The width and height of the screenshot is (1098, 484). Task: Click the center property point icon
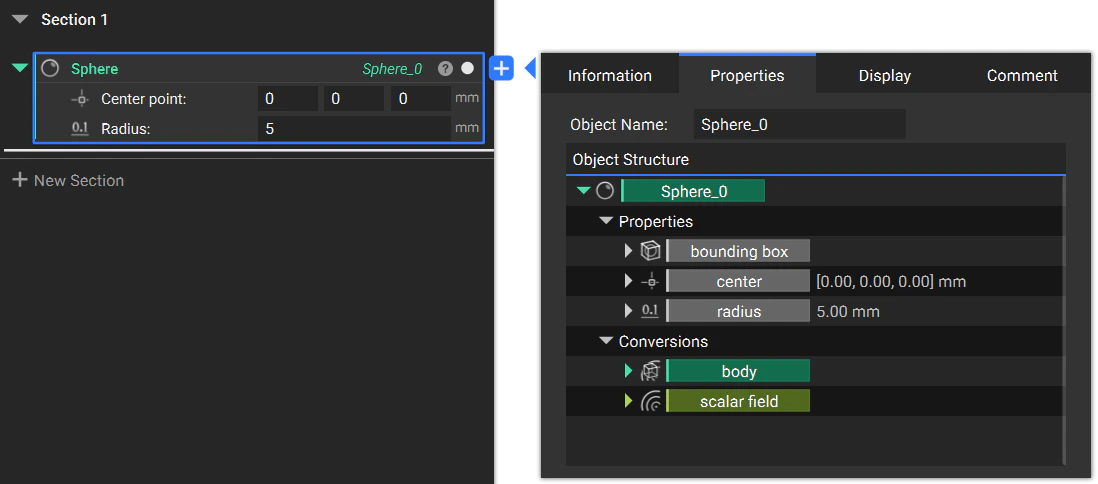pyautogui.click(x=651, y=282)
